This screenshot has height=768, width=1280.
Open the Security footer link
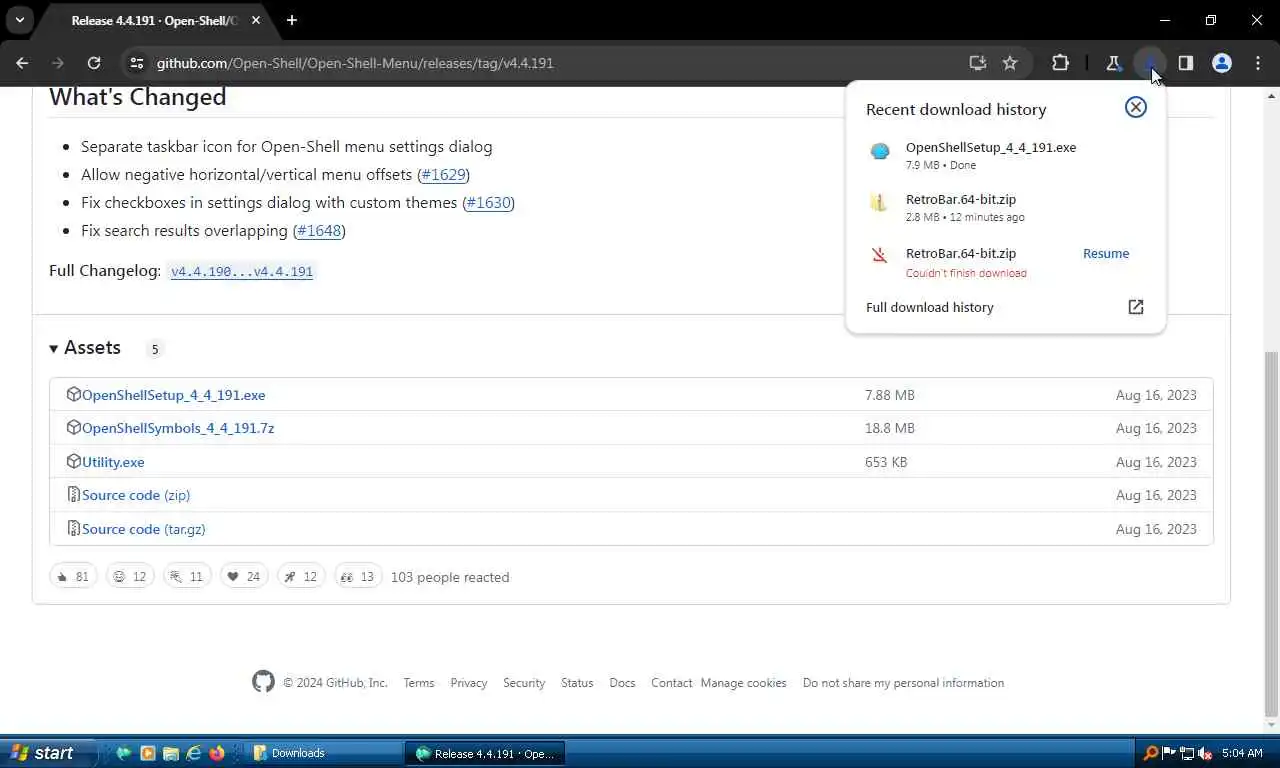[524, 683]
